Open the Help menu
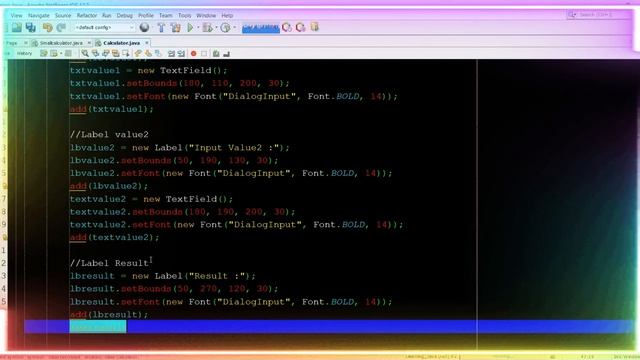 (227, 15)
